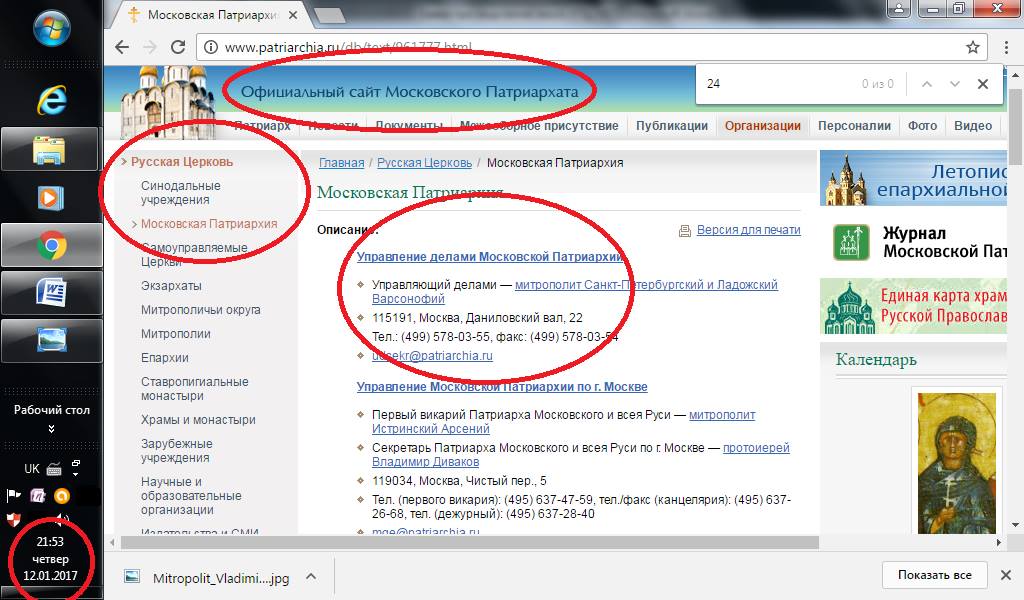Open Зарубежные учреждения in the sidebar

click(x=176, y=450)
